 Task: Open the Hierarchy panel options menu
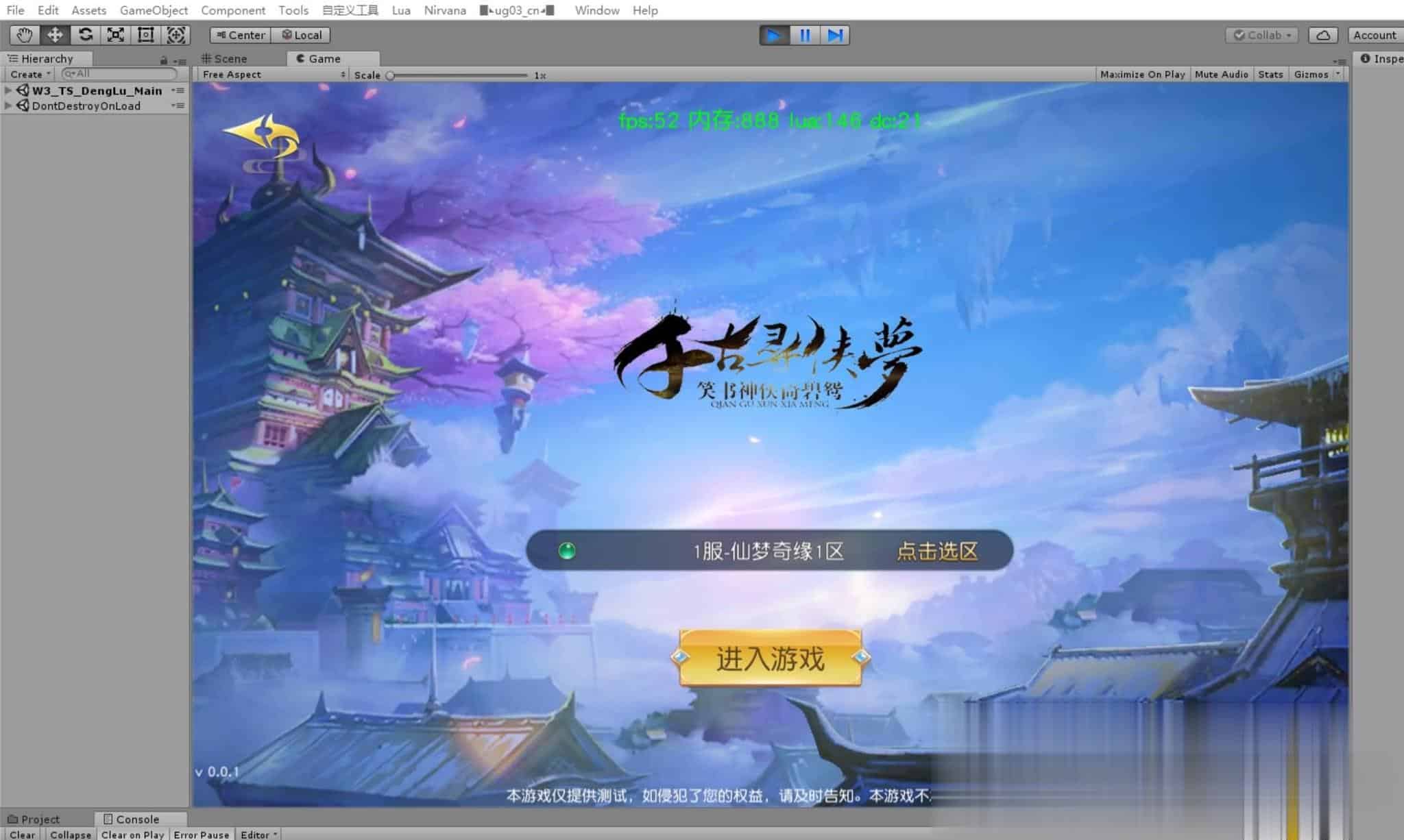click(x=180, y=61)
